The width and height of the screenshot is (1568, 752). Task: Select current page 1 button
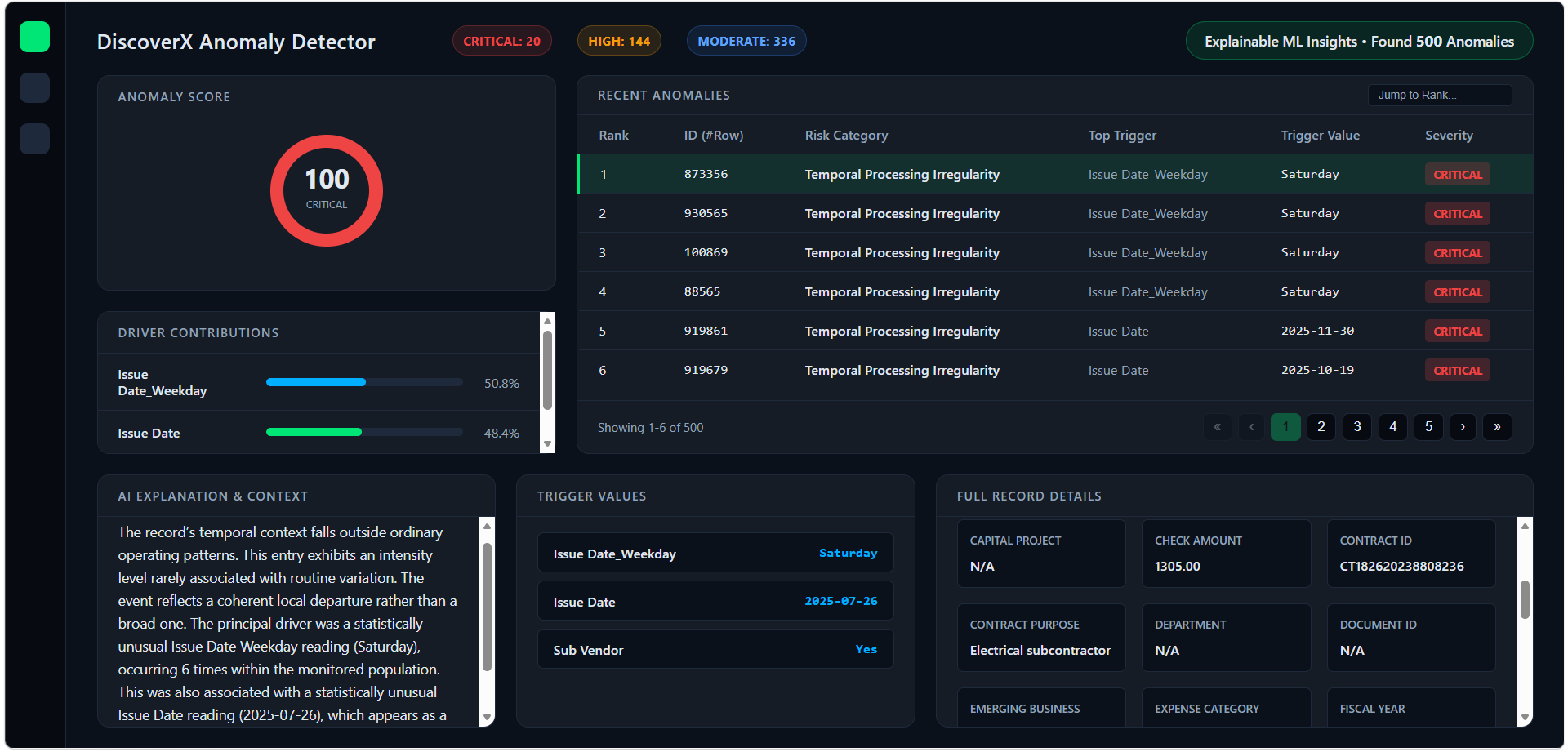coord(1285,427)
